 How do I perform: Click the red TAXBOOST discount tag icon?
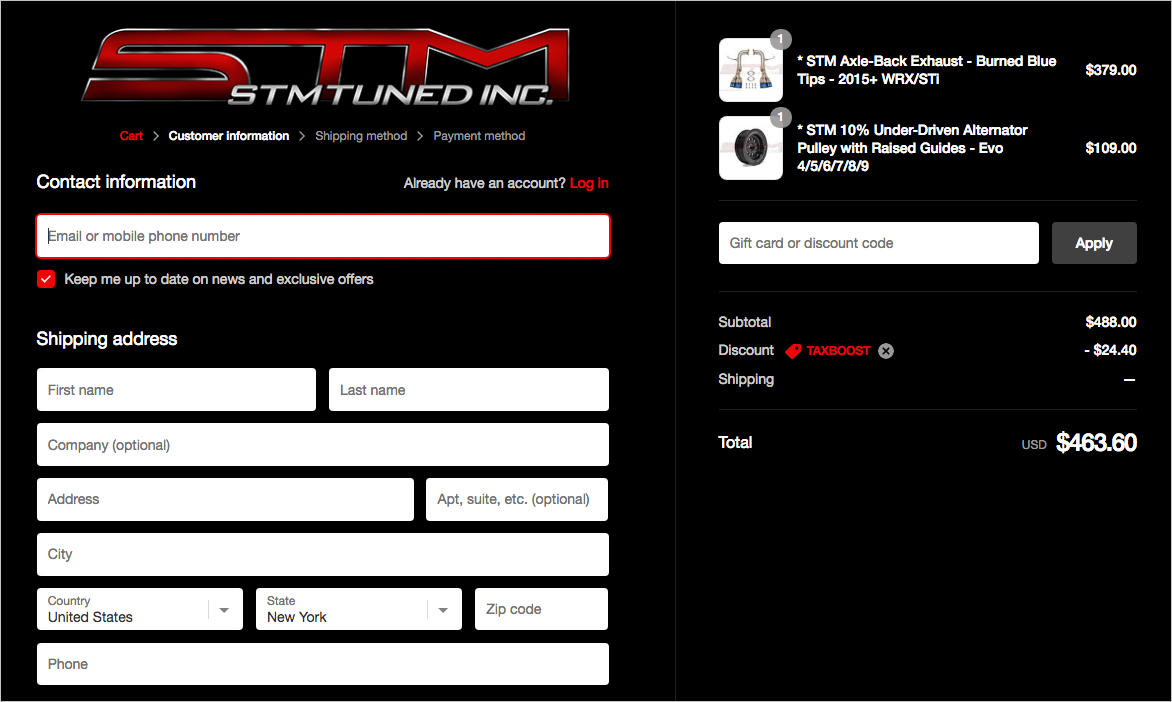click(793, 351)
